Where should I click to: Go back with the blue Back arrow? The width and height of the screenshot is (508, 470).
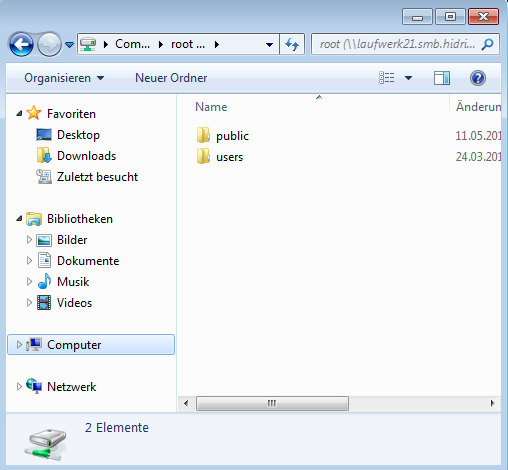[21, 44]
